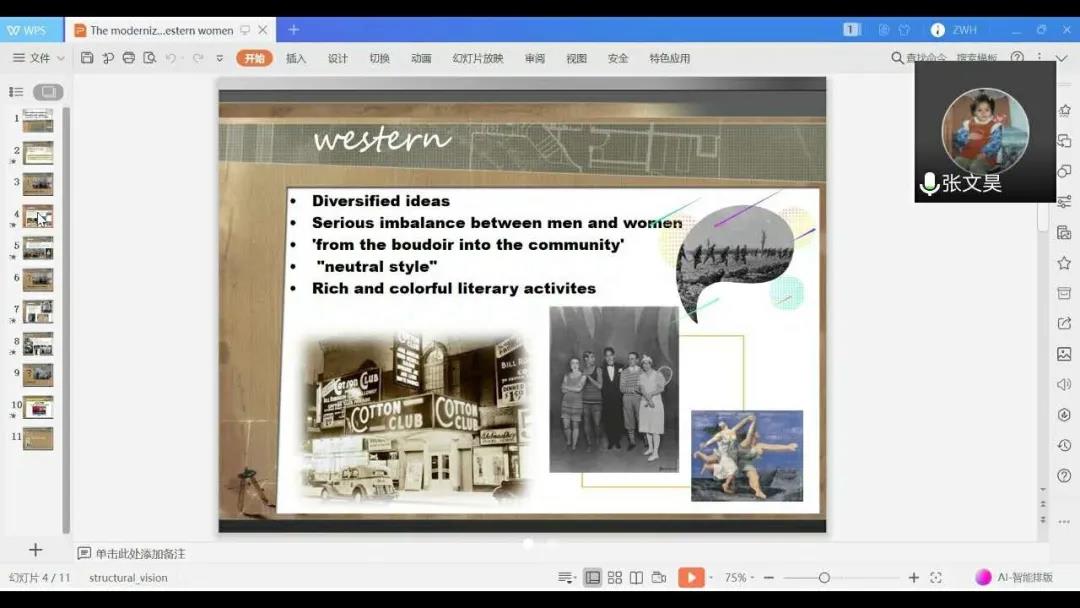
Task: Click fit-slide-to-window icon
Action: coord(936,577)
